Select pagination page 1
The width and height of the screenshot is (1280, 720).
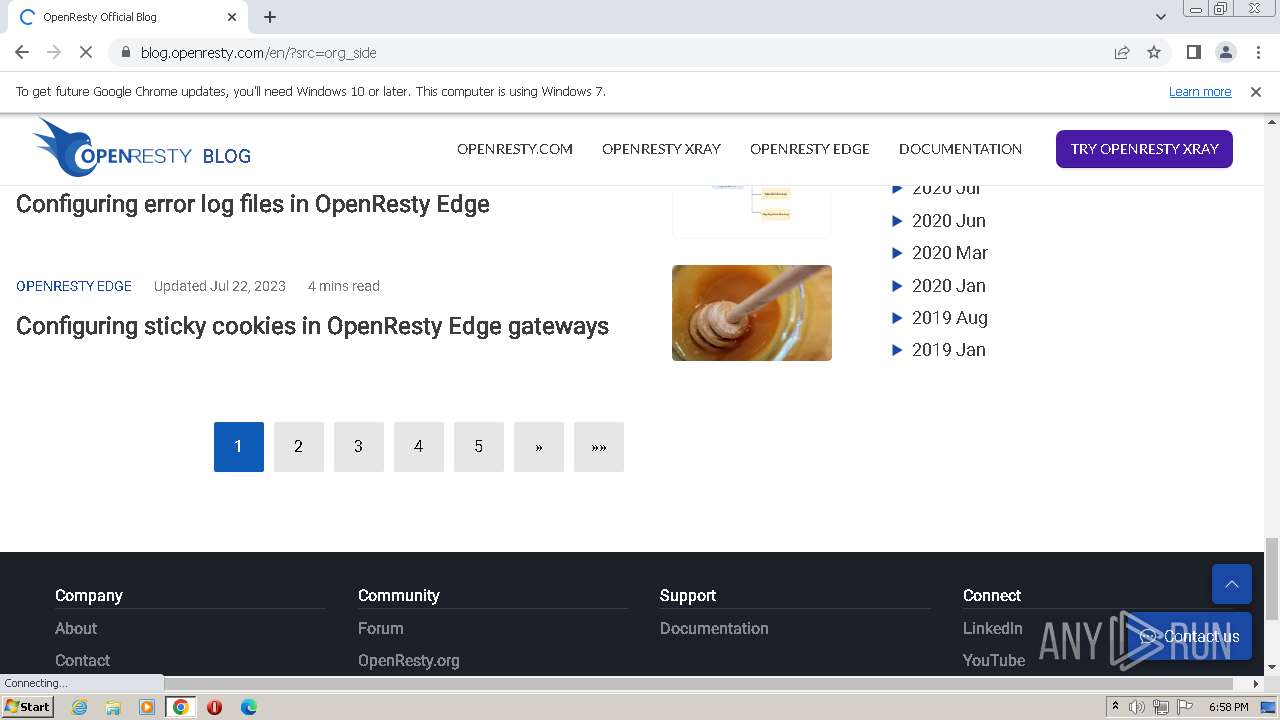click(239, 447)
